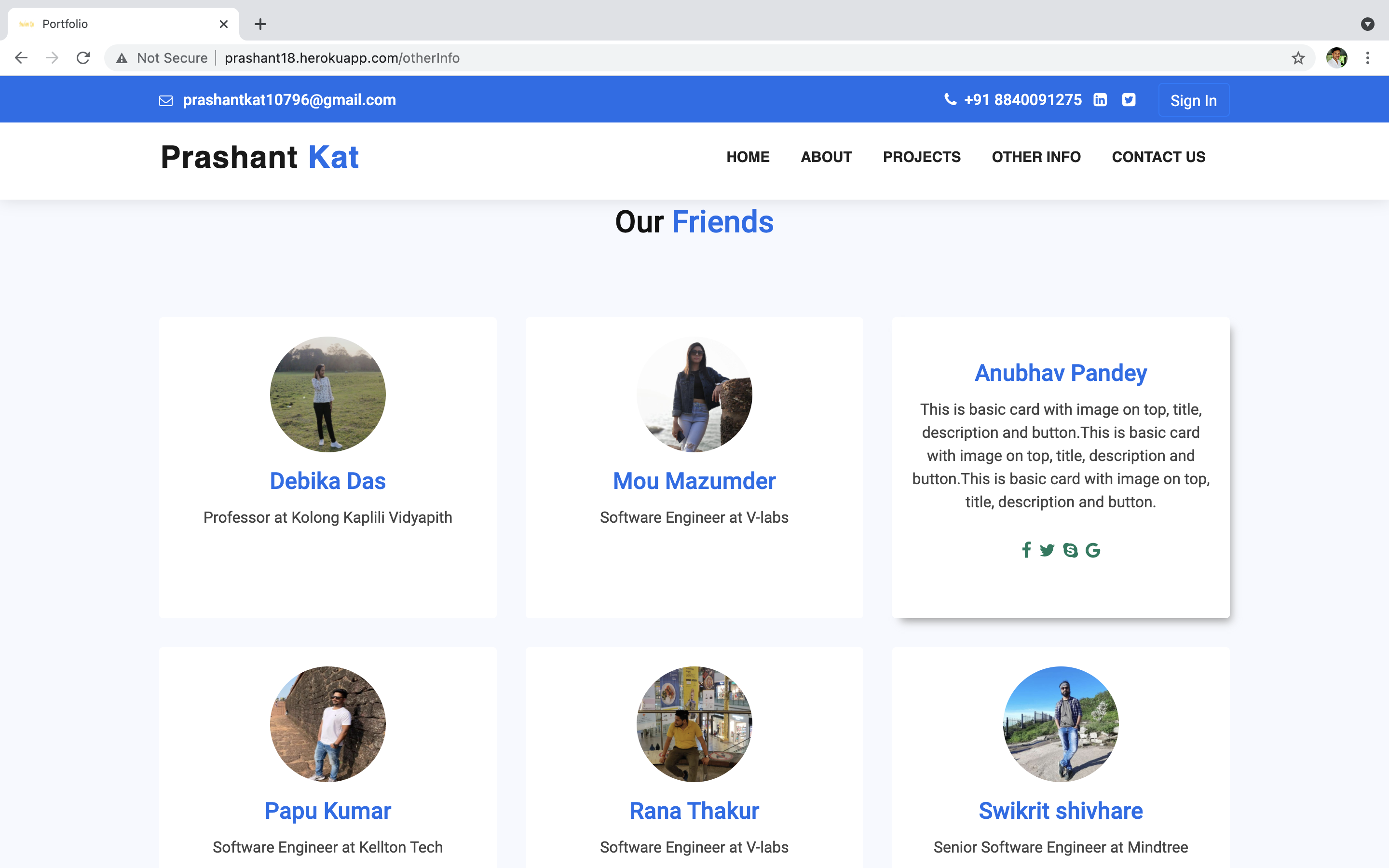Click the envelope email icon in the header

click(166, 100)
